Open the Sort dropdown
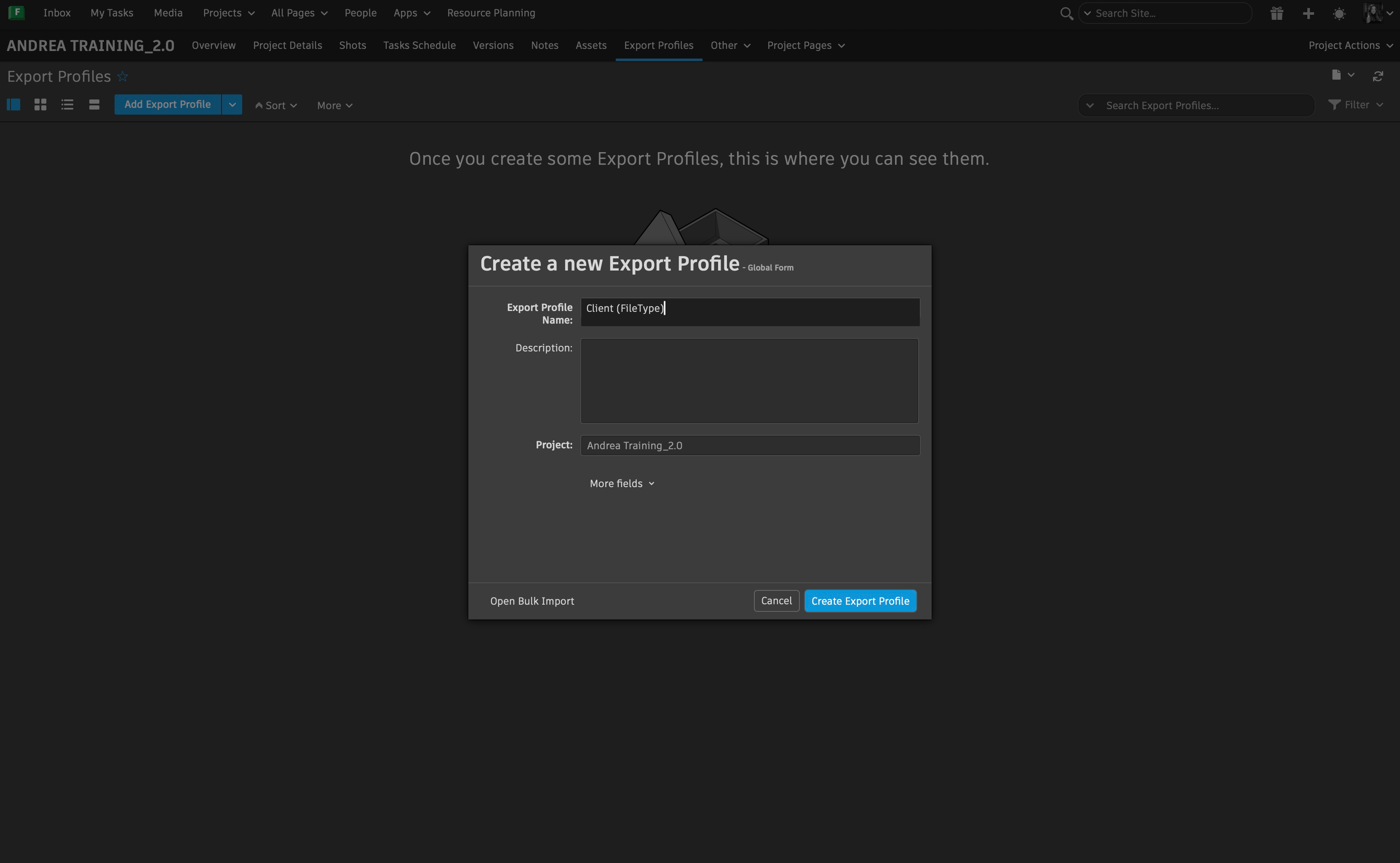The width and height of the screenshot is (1400, 863). (276, 106)
